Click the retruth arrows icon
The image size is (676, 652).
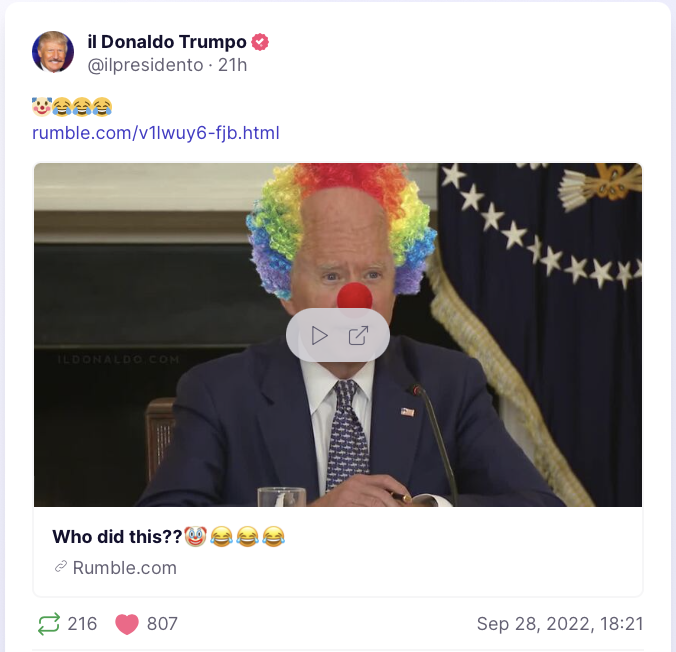[x=49, y=624]
